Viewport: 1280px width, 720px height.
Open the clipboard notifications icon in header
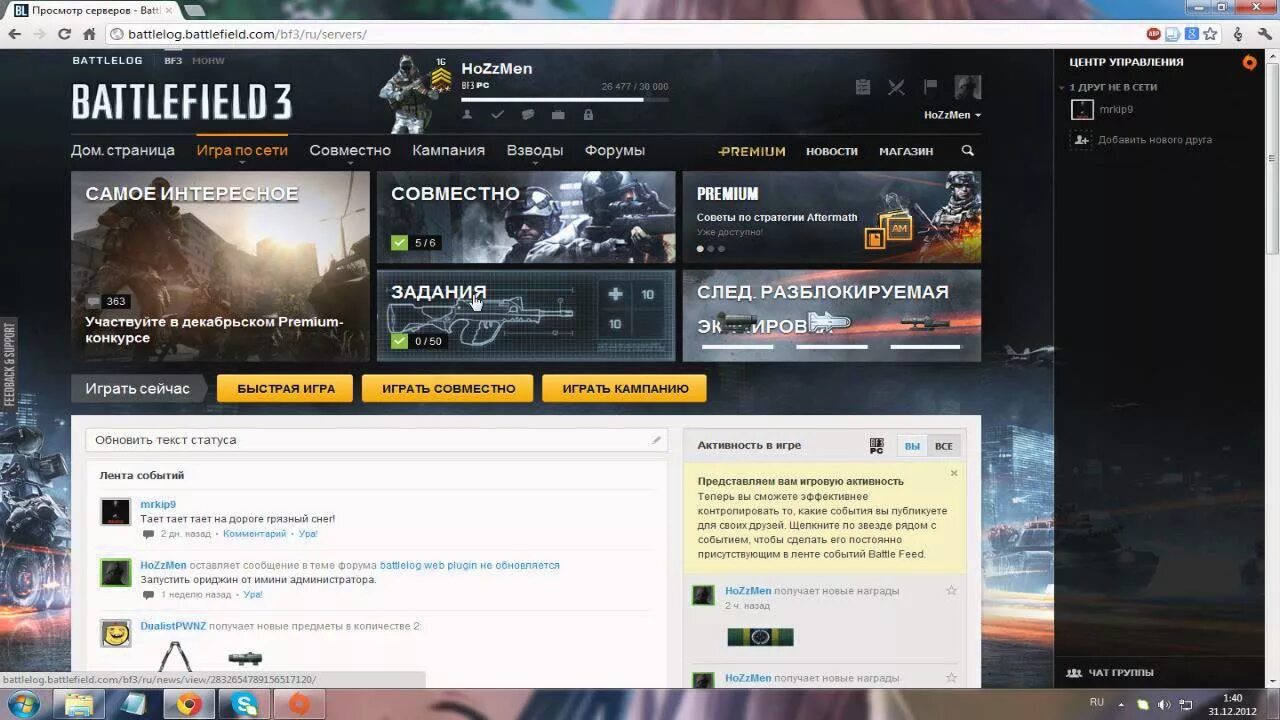pos(863,87)
